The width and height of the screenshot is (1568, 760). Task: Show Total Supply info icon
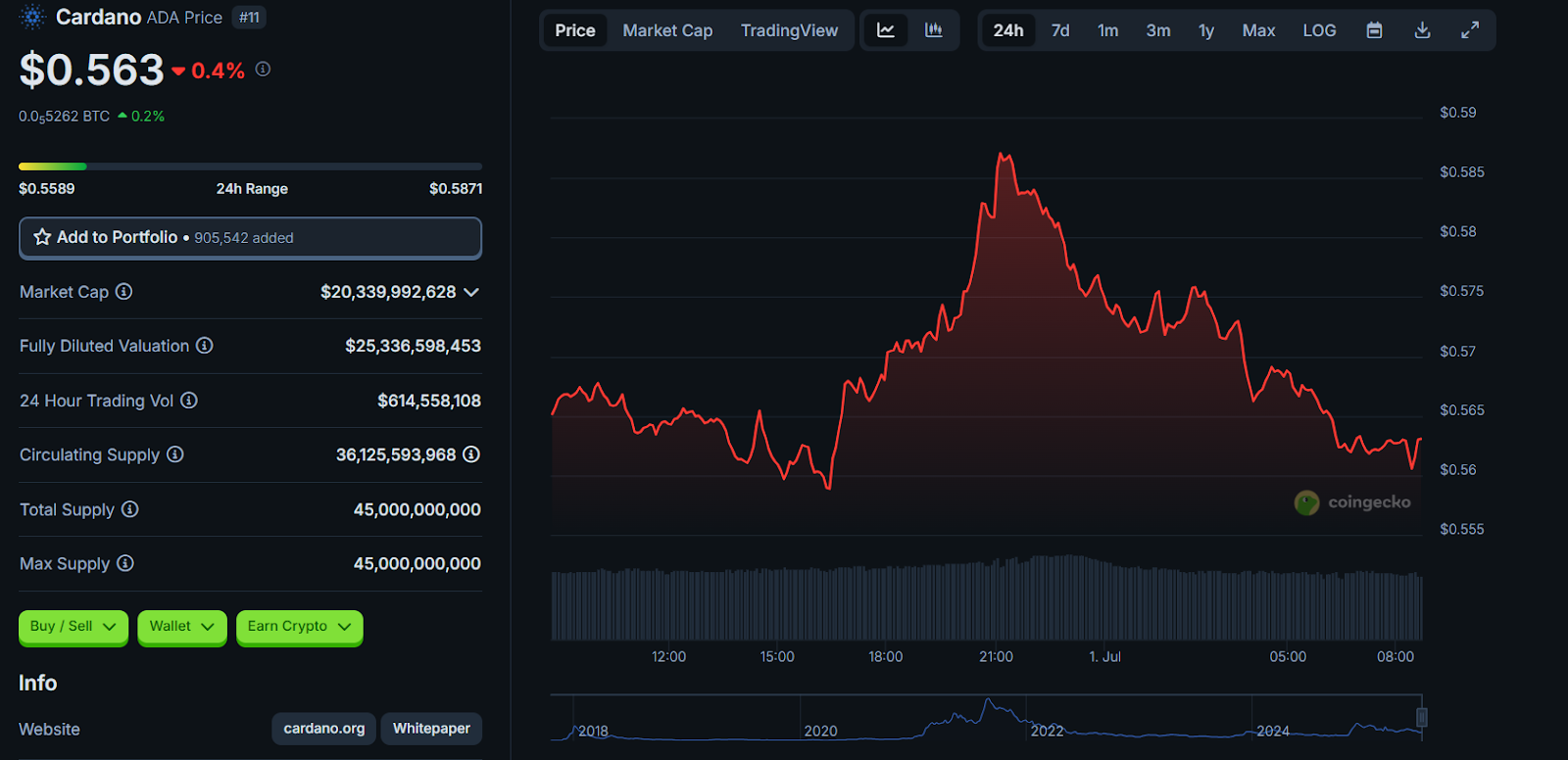pyautogui.click(x=130, y=508)
